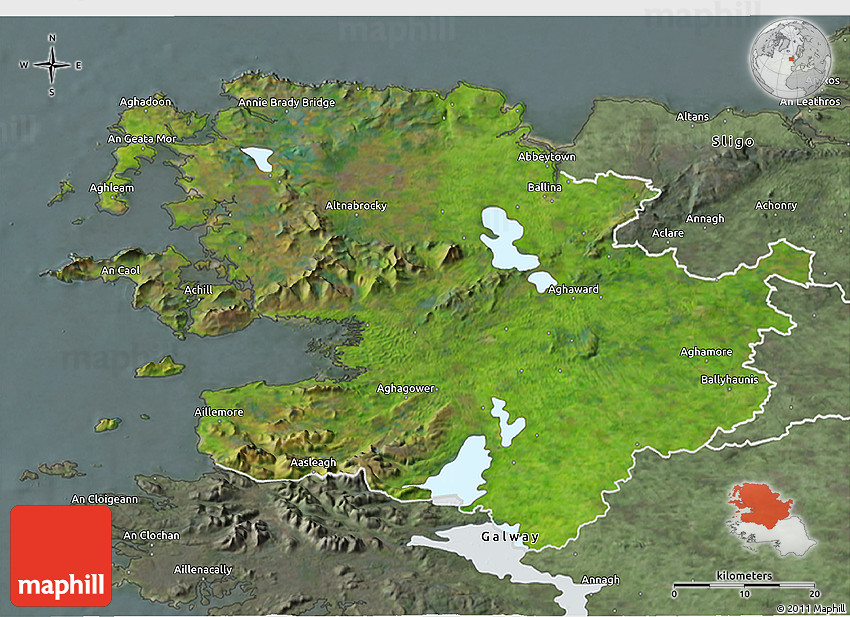Click the large lake south of Ballina

(506, 240)
